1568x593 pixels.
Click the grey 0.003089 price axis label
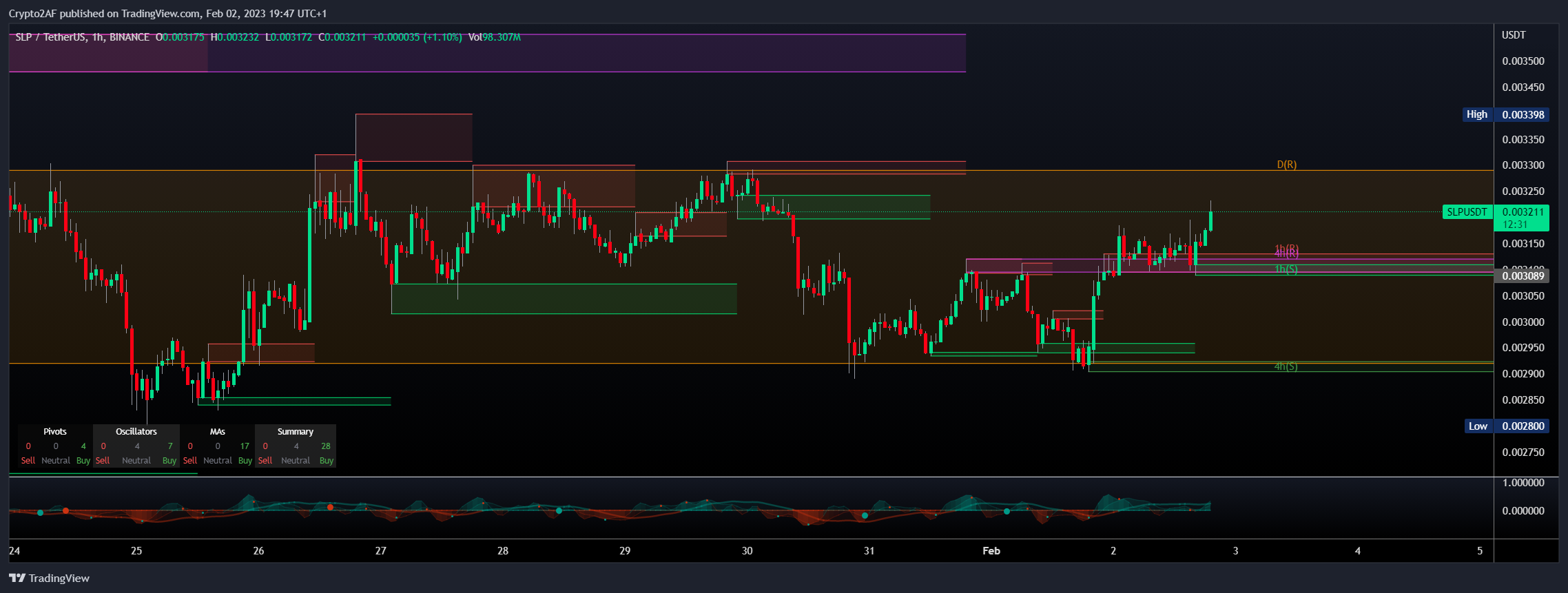pos(1522,275)
